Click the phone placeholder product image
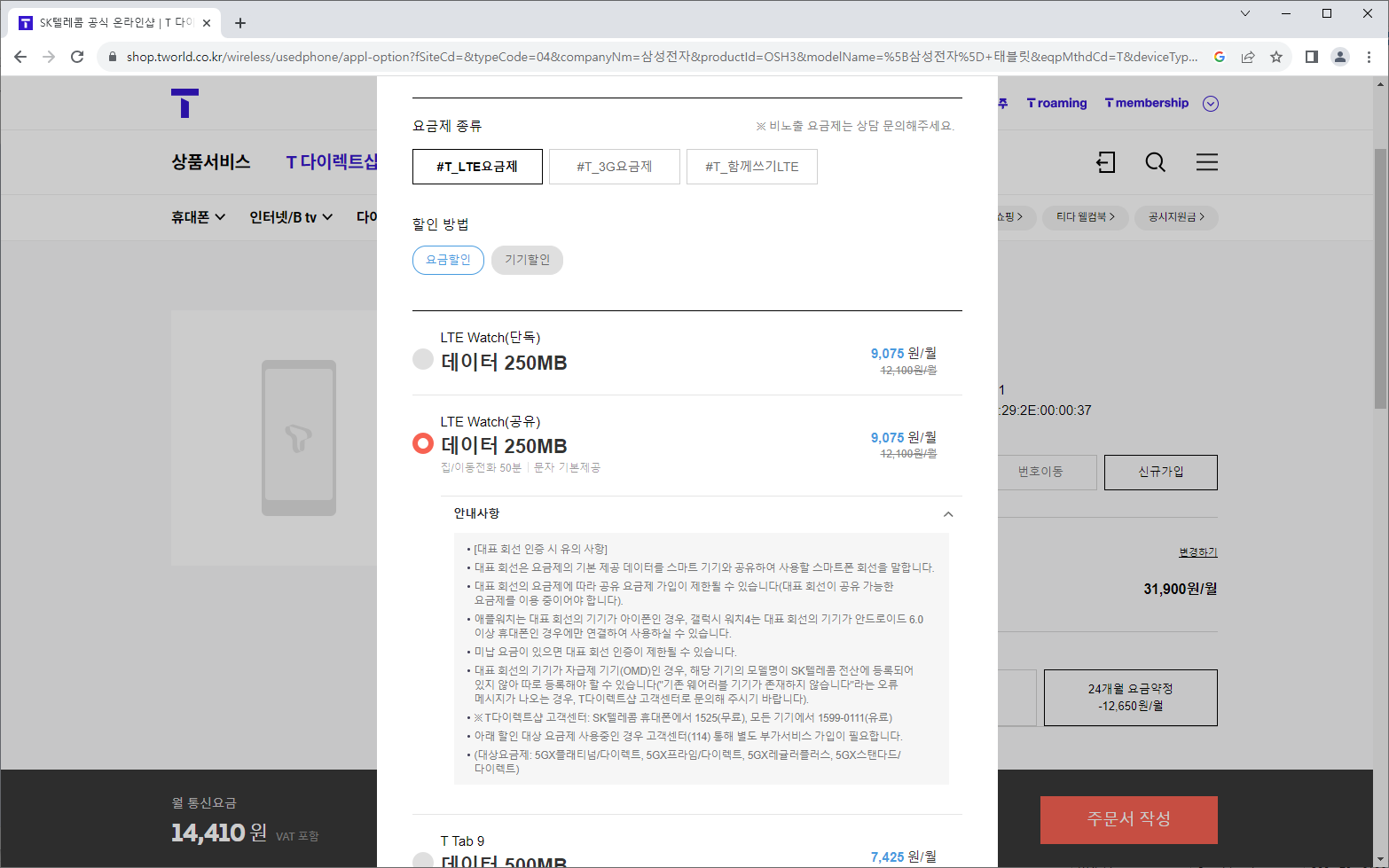This screenshot has width=1389, height=868. 299,438
